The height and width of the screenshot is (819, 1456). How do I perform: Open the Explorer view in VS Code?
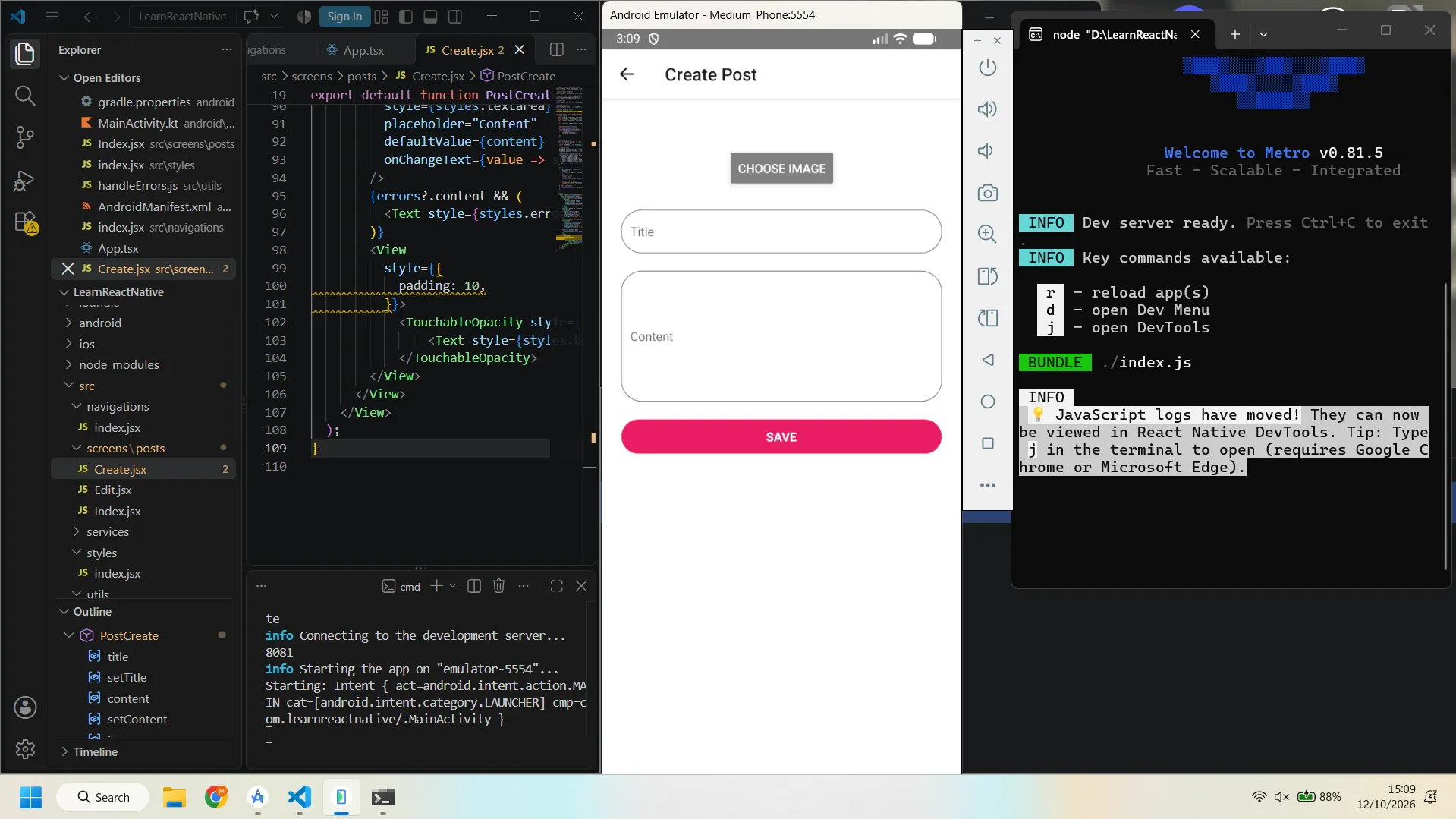[x=25, y=53]
